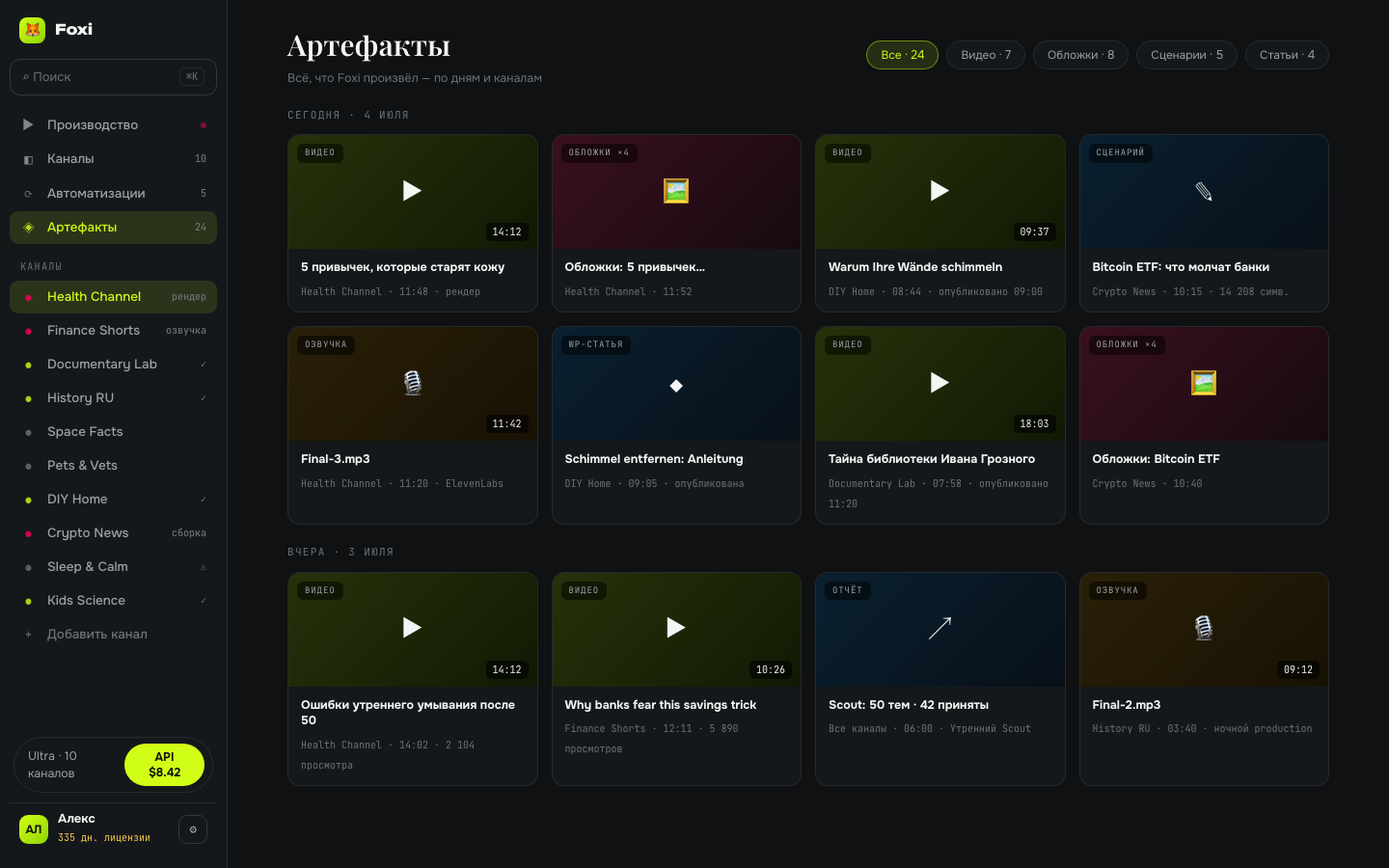
Task: Play Why banks fear this savings trick
Action: (x=676, y=628)
